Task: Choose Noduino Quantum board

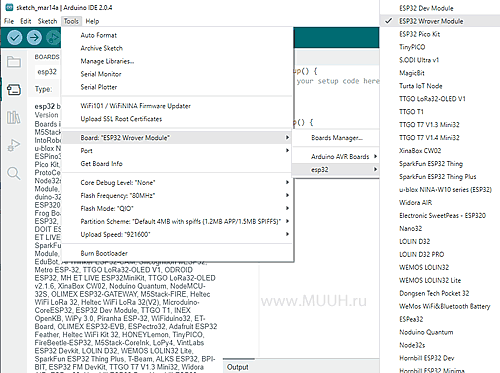Action: pyautogui.click(x=440, y=332)
